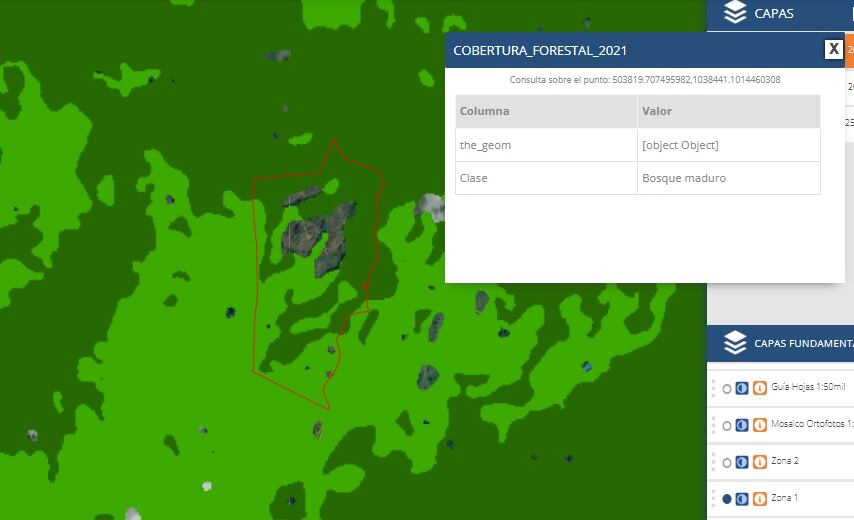The image size is (854, 520).
Task: Click the CAPAS FUNDAMENTALES layers icon
Action: [x=735, y=343]
